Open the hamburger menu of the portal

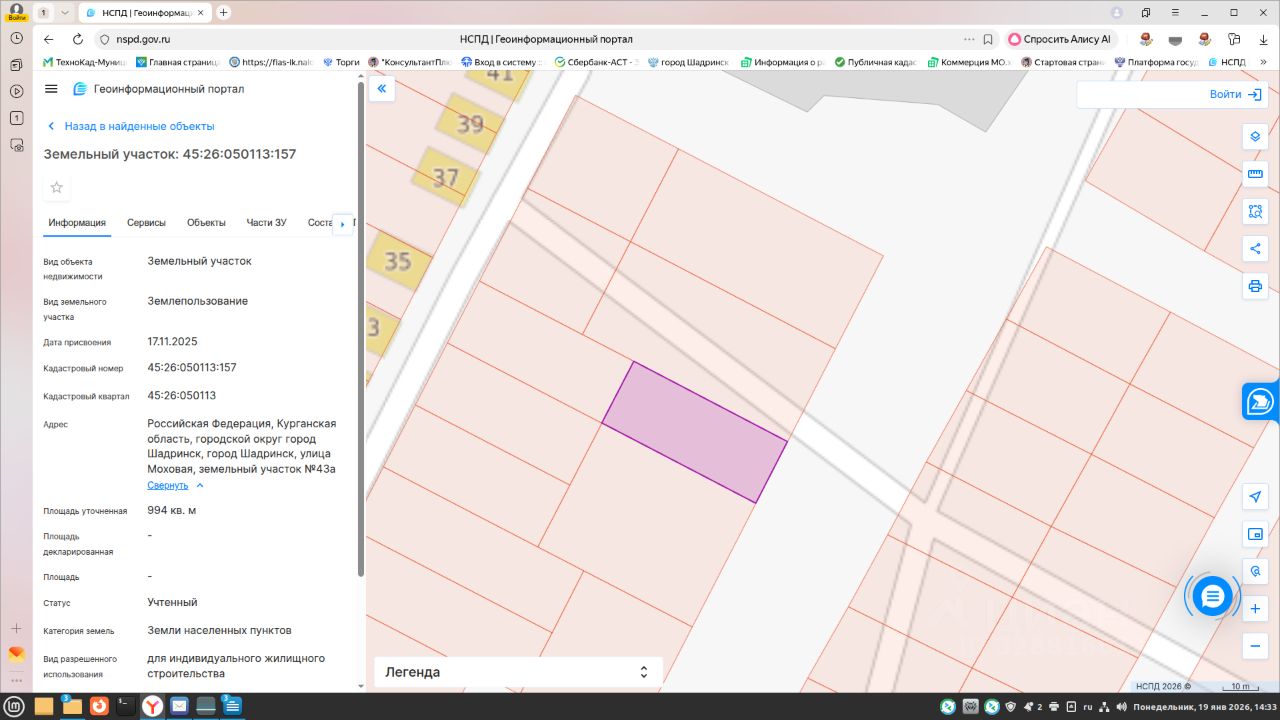[52, 89]
